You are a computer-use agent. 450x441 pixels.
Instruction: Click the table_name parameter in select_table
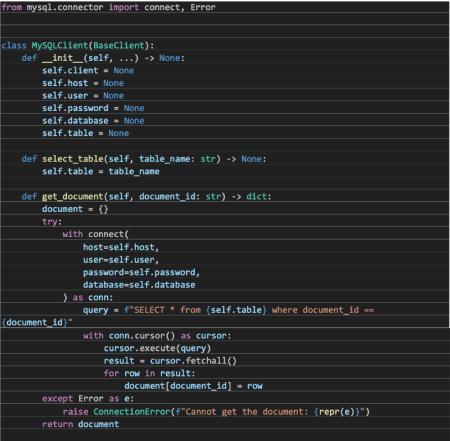(165, 159)
